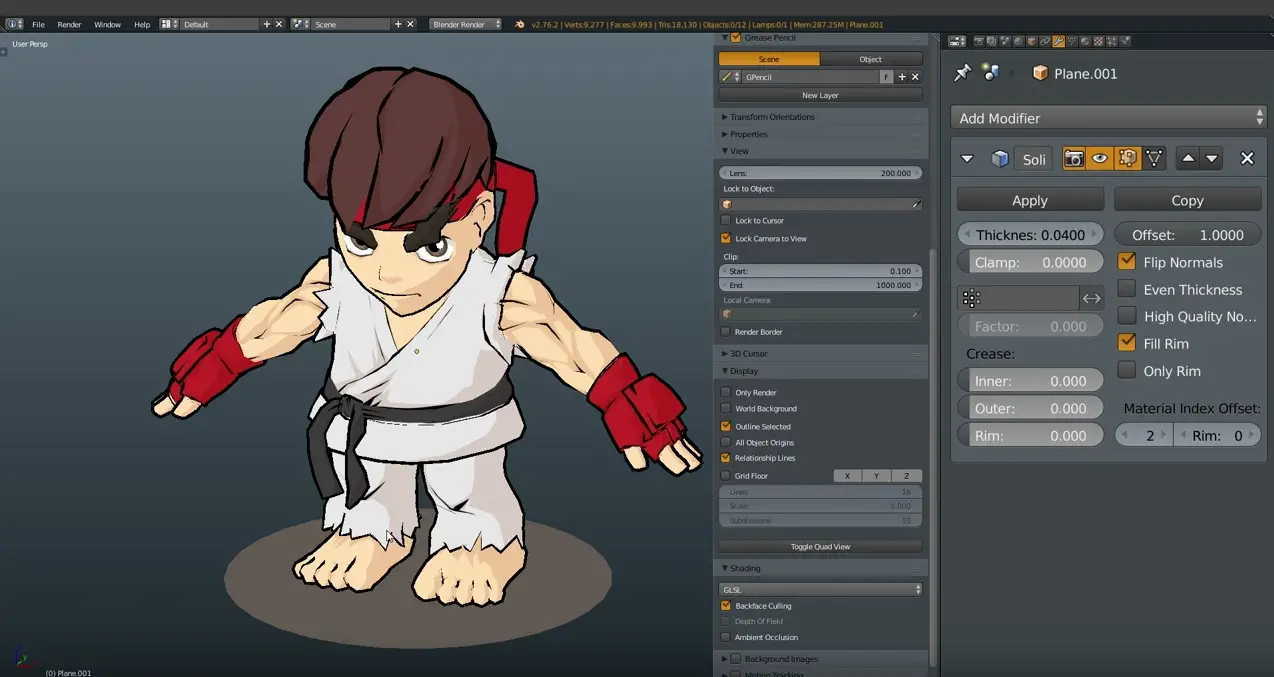This screenshot has width=1274, height=677.
Task: Open the Render menu
Action: [69, 24]
